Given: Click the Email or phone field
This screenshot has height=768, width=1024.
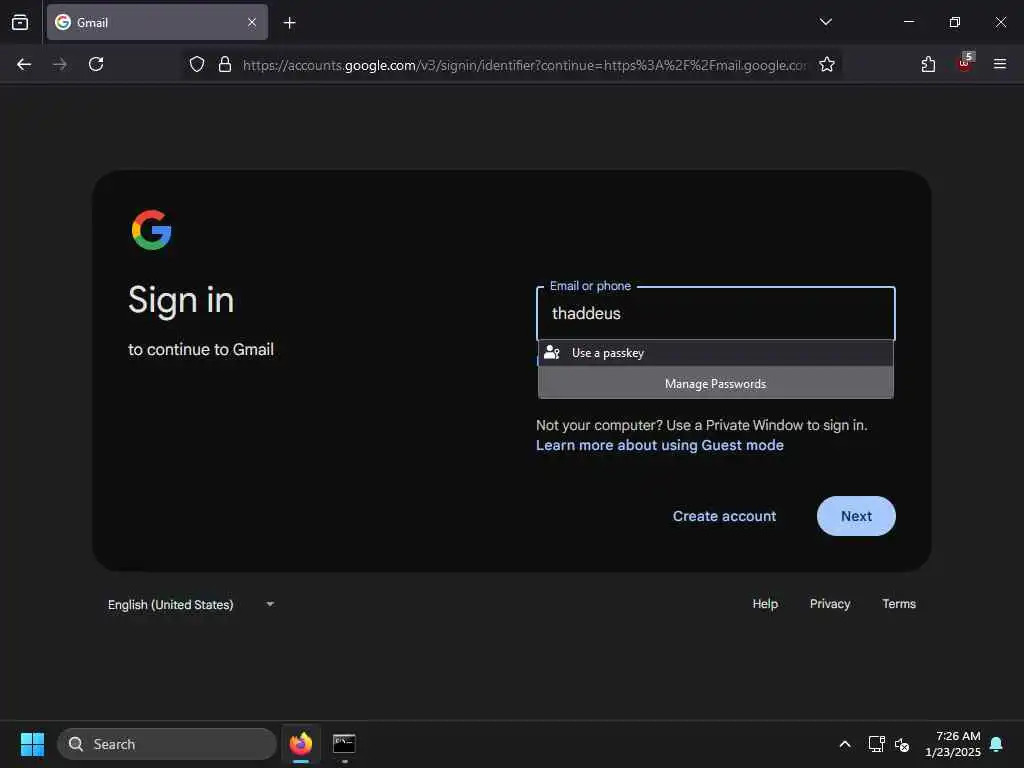Looking at the screenshot, I should [715, 313].
